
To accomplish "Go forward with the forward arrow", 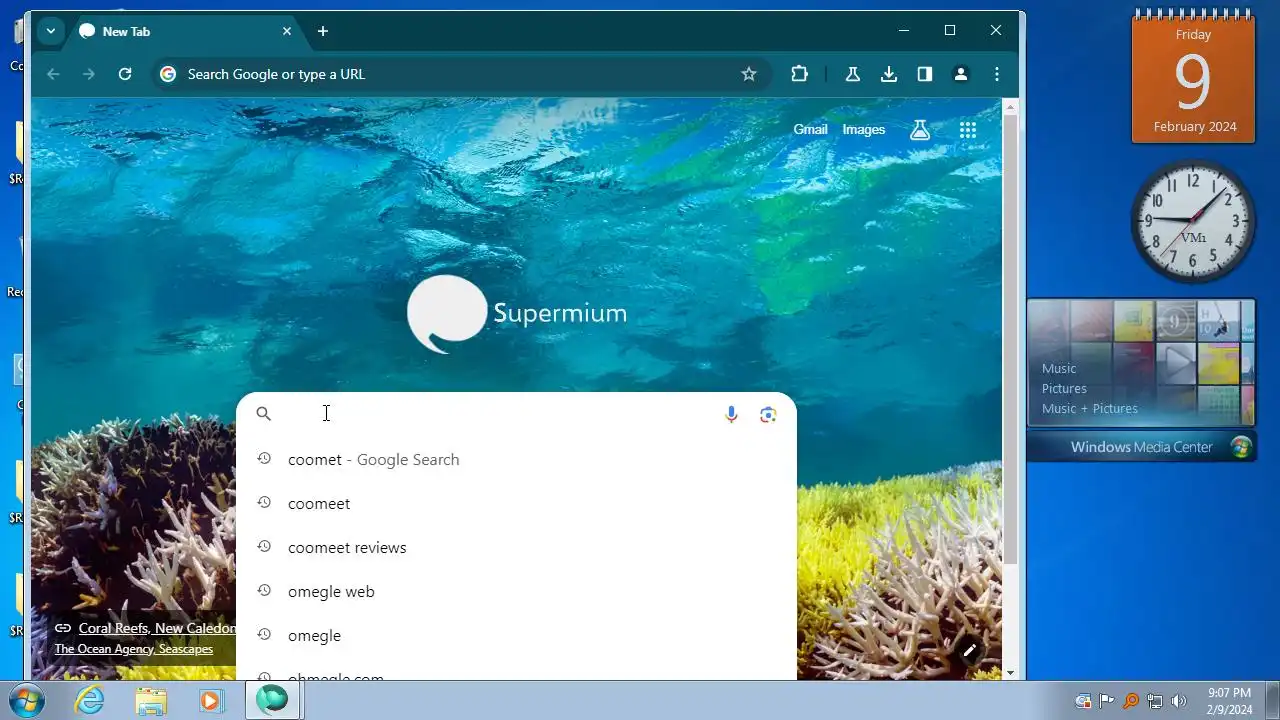I will tap(89, 74).
